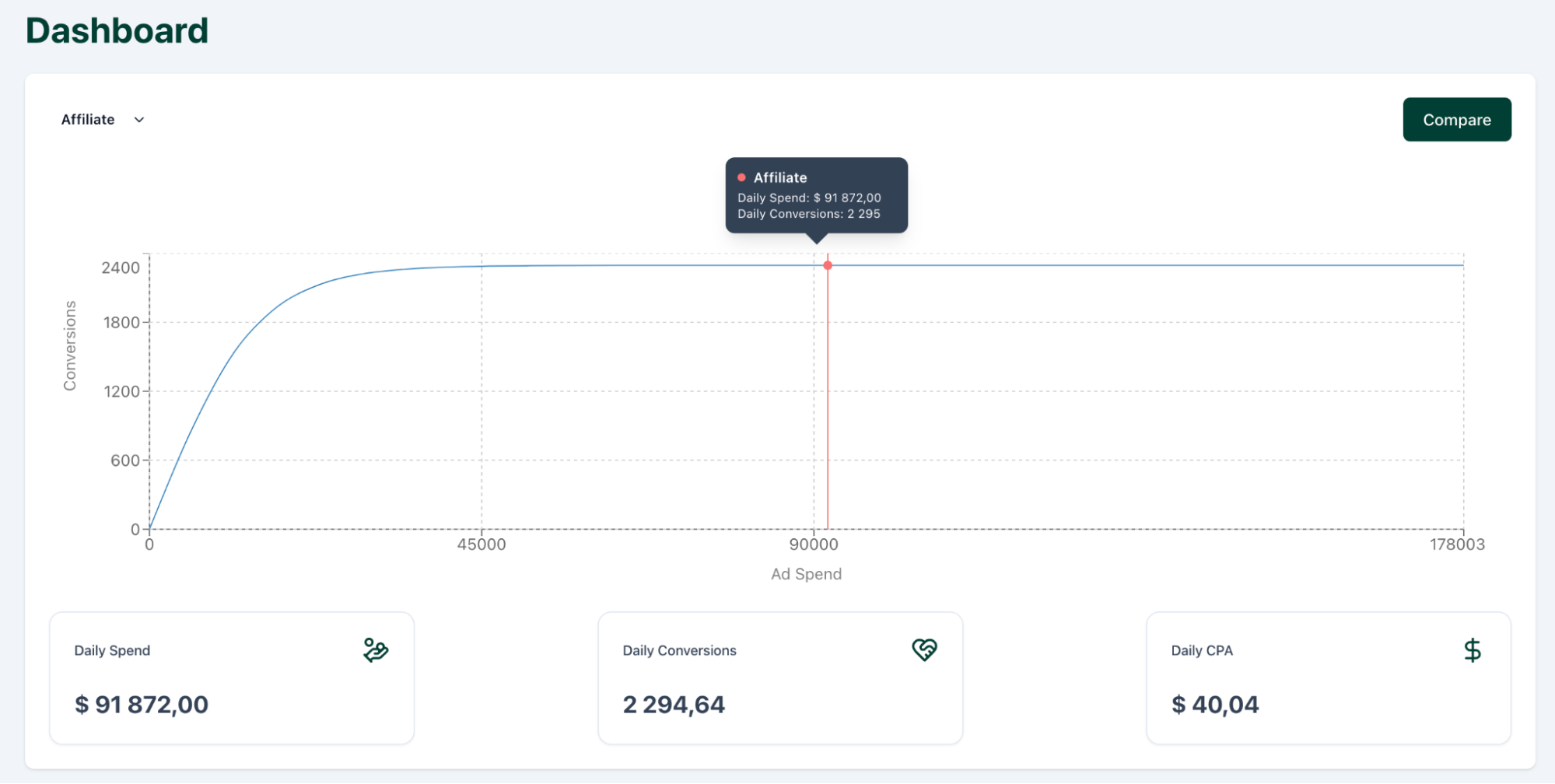Click the red dot in the Affiliate tooltip

[x=741, y=177]
